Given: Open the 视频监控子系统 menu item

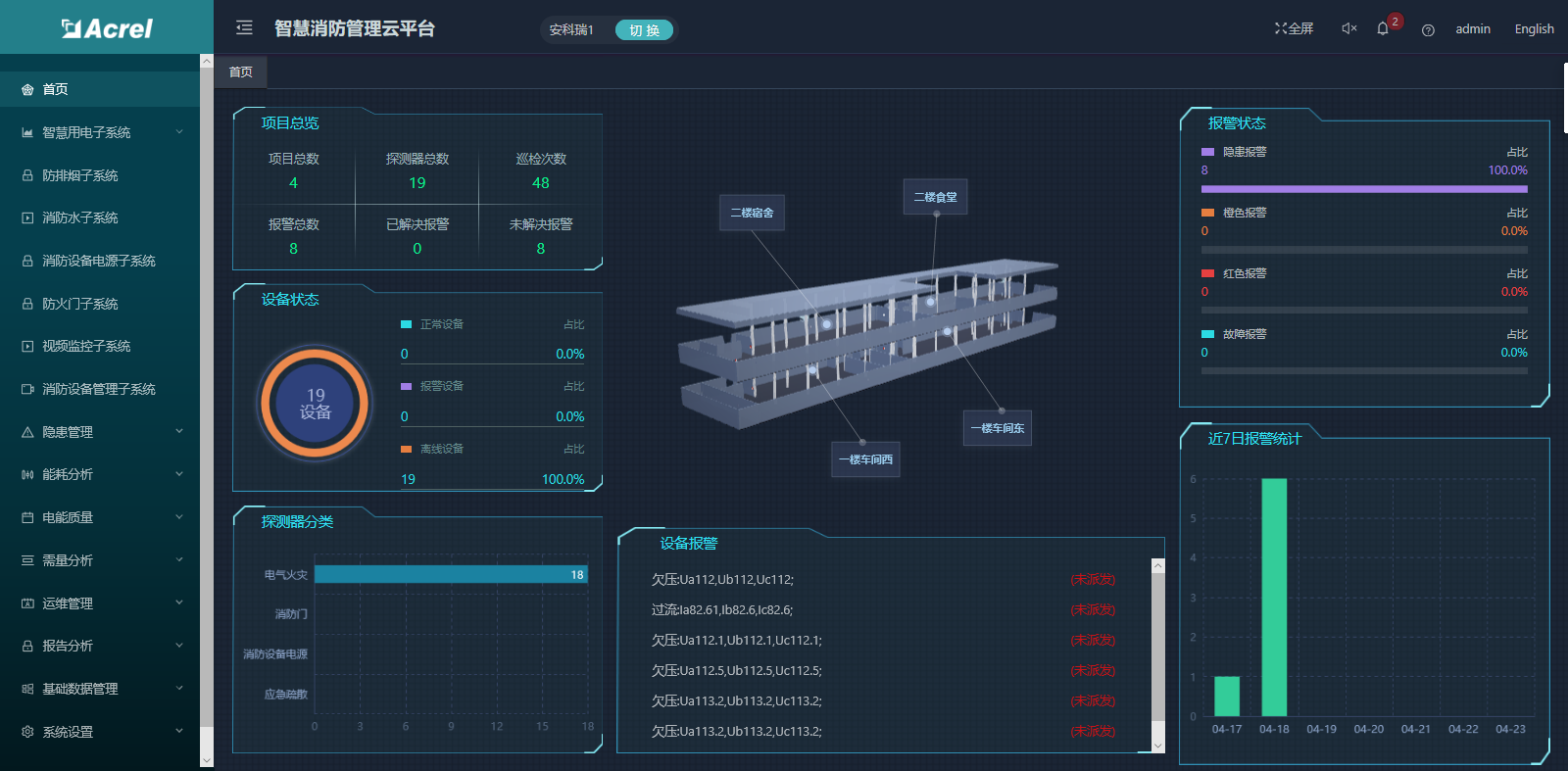Looking at the screenshot, I should tap(100, 346).
